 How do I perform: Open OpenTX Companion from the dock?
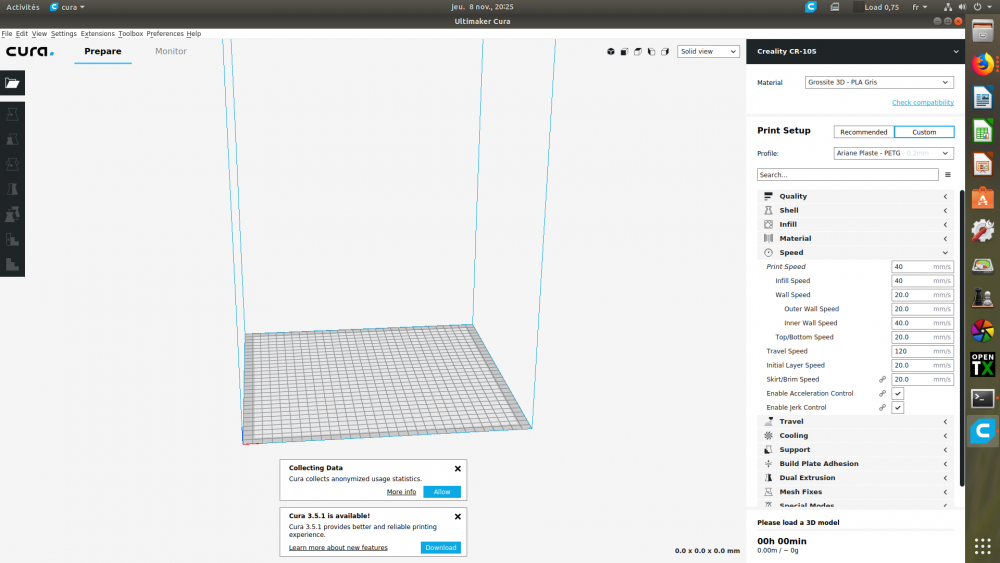pos(983,365)
